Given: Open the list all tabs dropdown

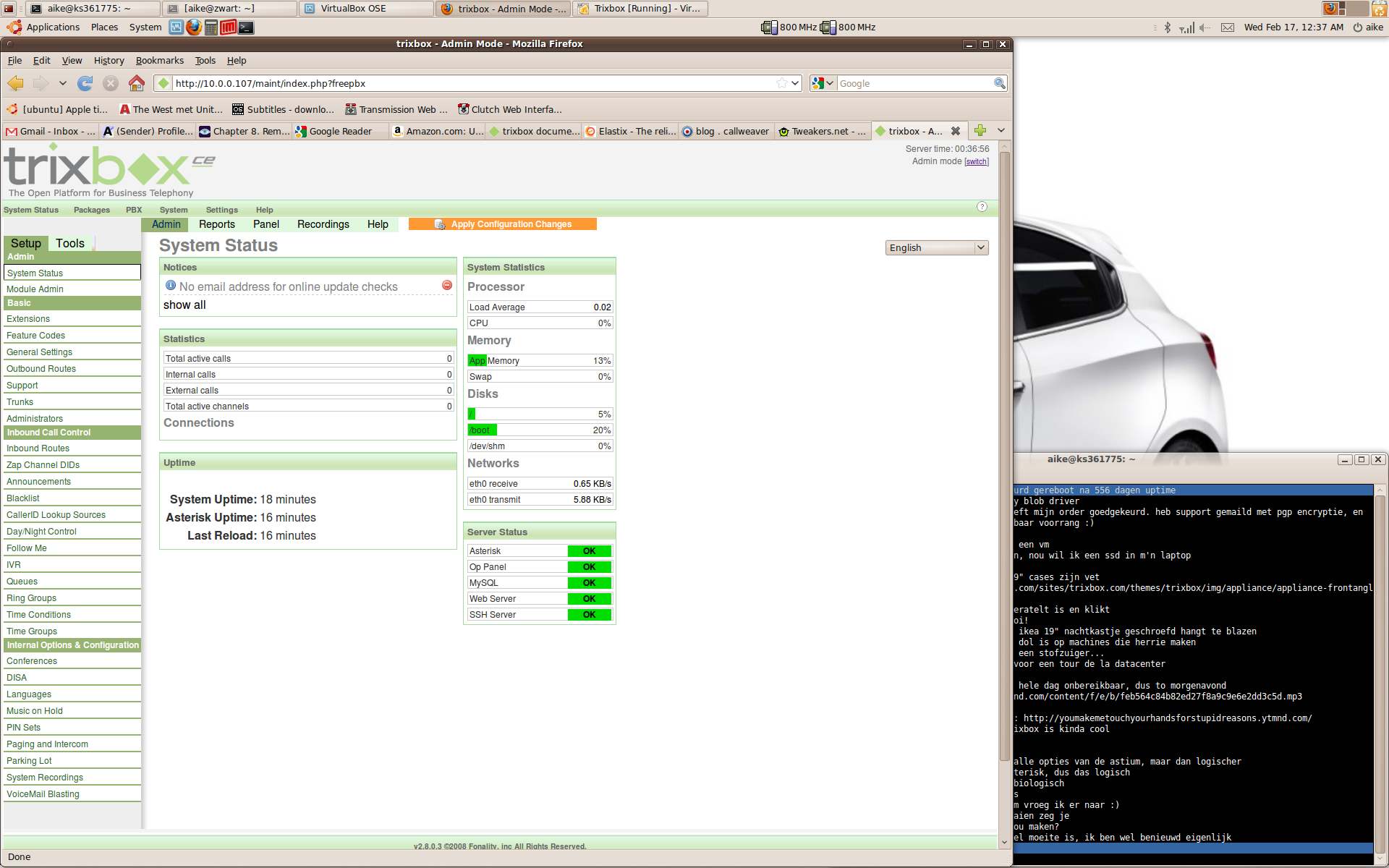Looking at the screenshot, I should (x=1001, y=130).
